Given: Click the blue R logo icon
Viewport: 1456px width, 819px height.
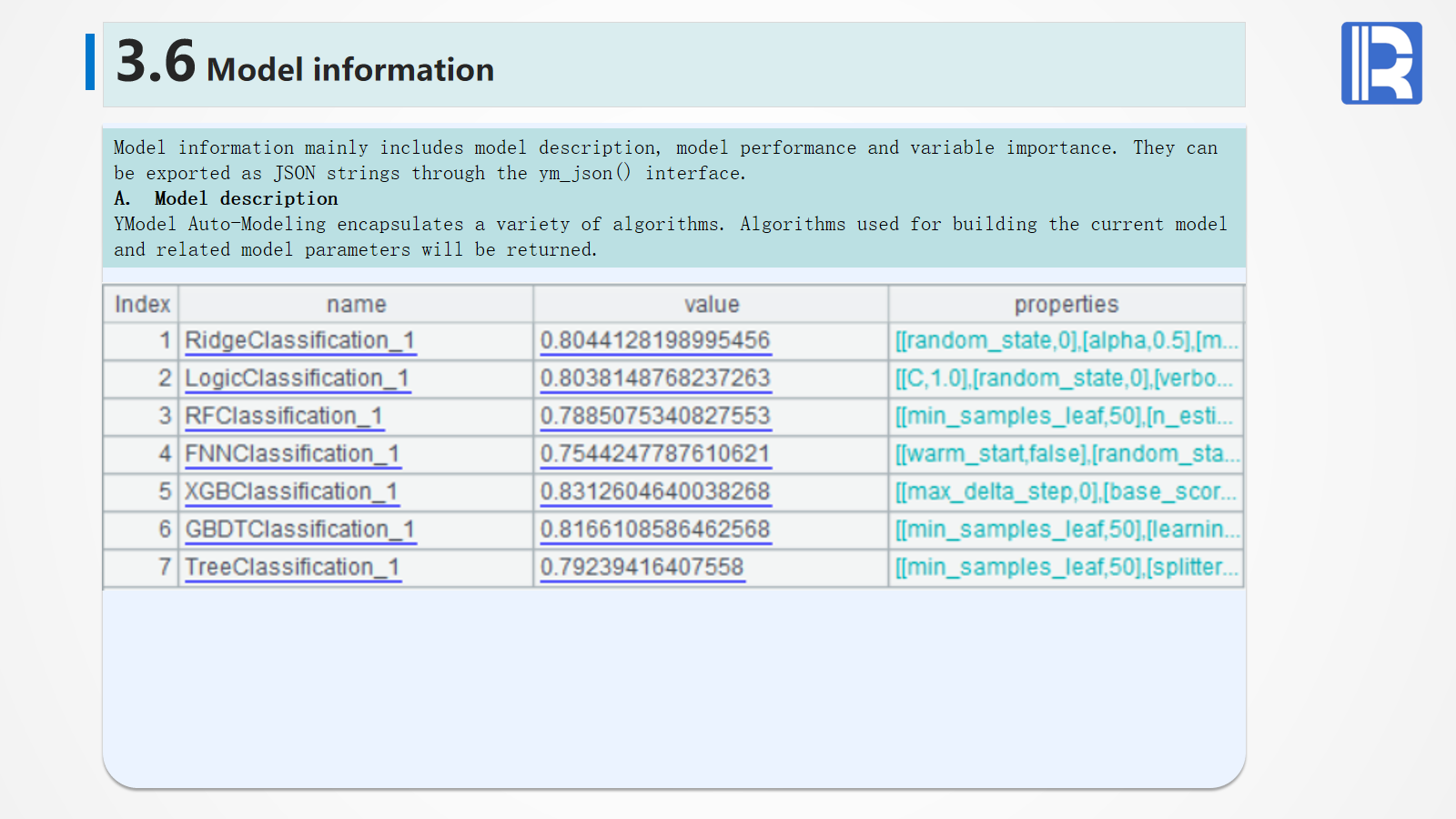Looking at the screenshot, I should point(1380,63).
